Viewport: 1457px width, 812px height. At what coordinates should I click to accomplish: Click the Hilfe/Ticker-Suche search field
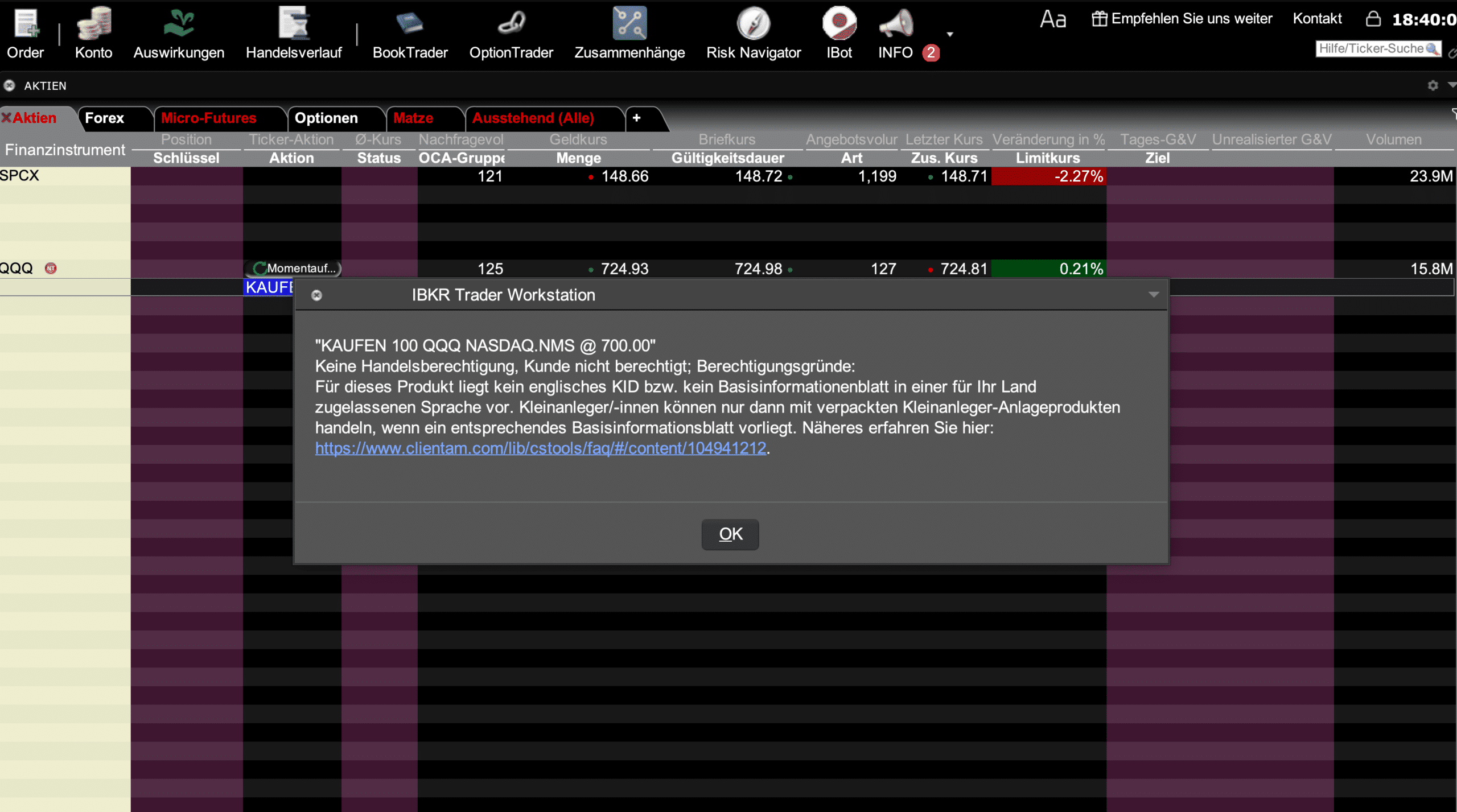pos(1378,49)
